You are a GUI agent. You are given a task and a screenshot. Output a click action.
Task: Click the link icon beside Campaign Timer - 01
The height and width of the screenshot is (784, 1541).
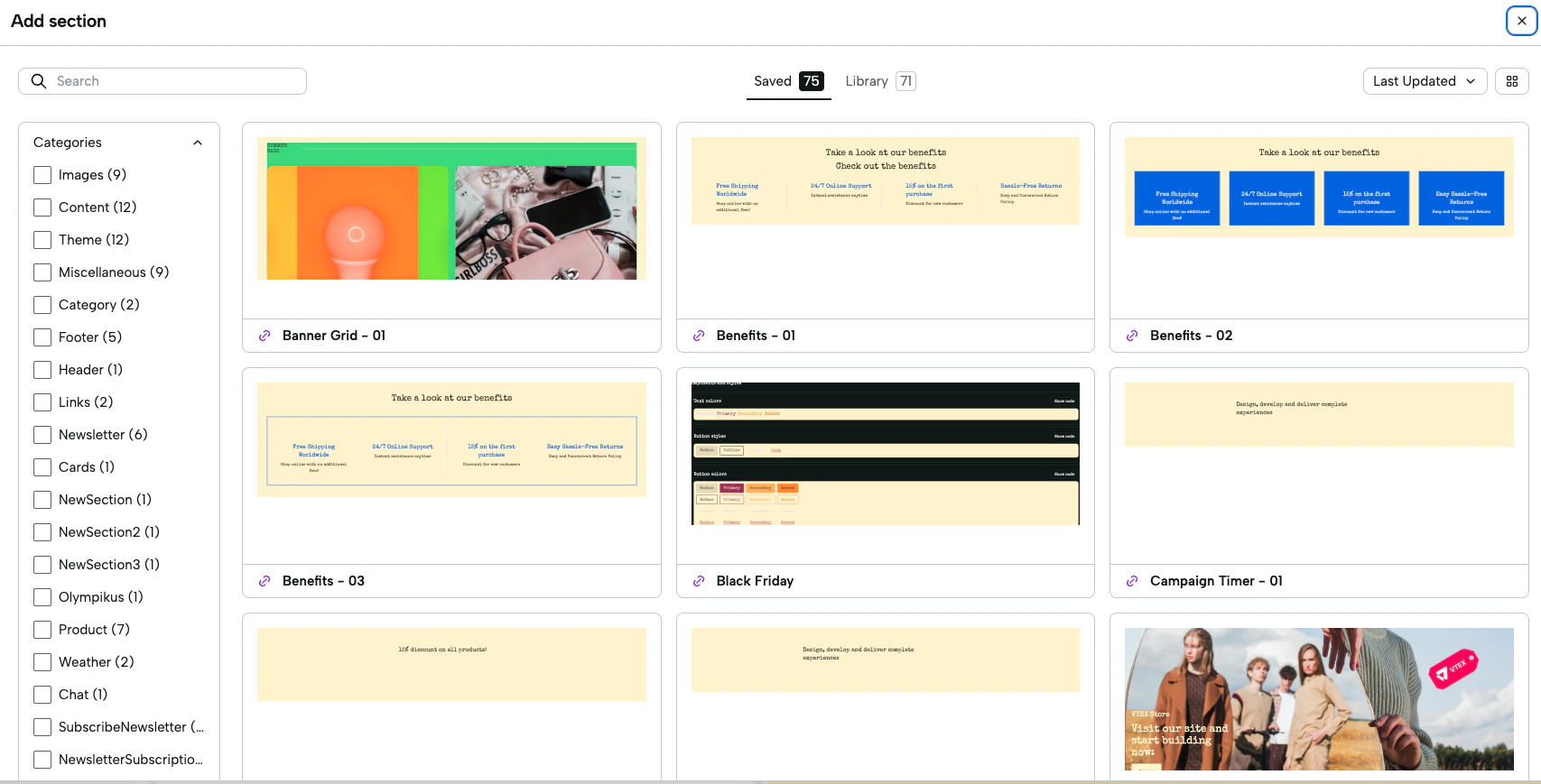(1132, 581)
